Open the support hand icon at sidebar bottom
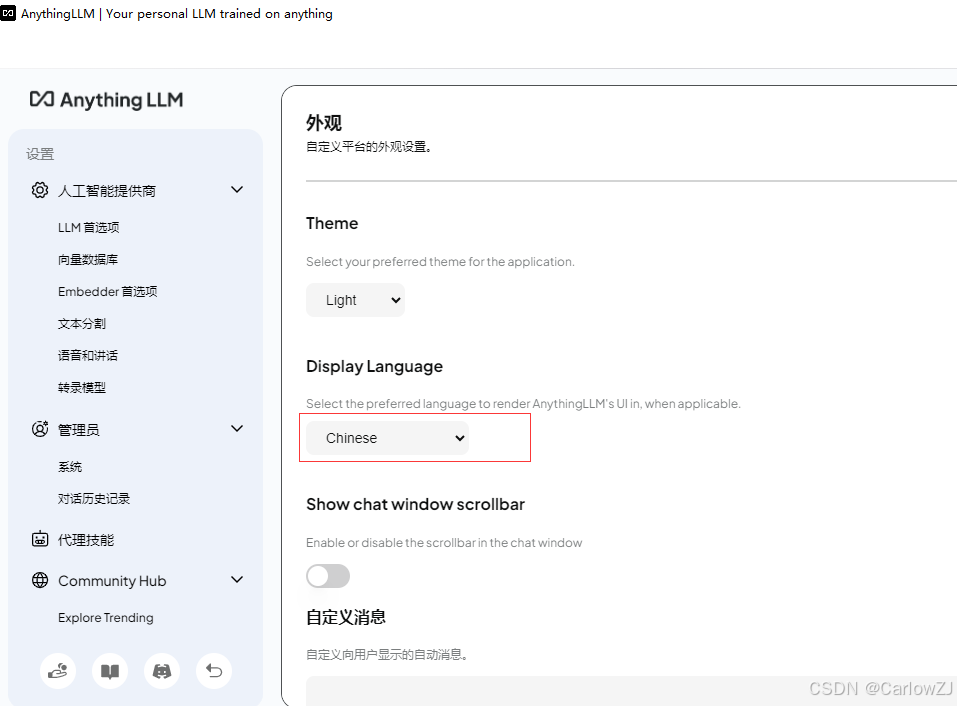 57,671
